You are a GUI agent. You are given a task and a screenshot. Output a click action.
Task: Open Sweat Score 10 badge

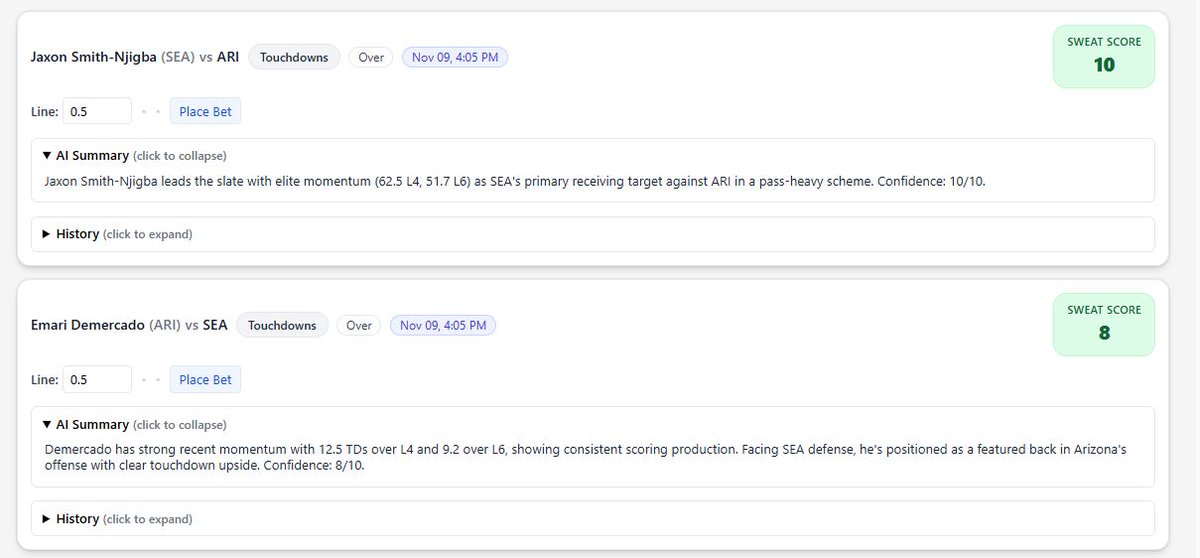coord(1104,56)
